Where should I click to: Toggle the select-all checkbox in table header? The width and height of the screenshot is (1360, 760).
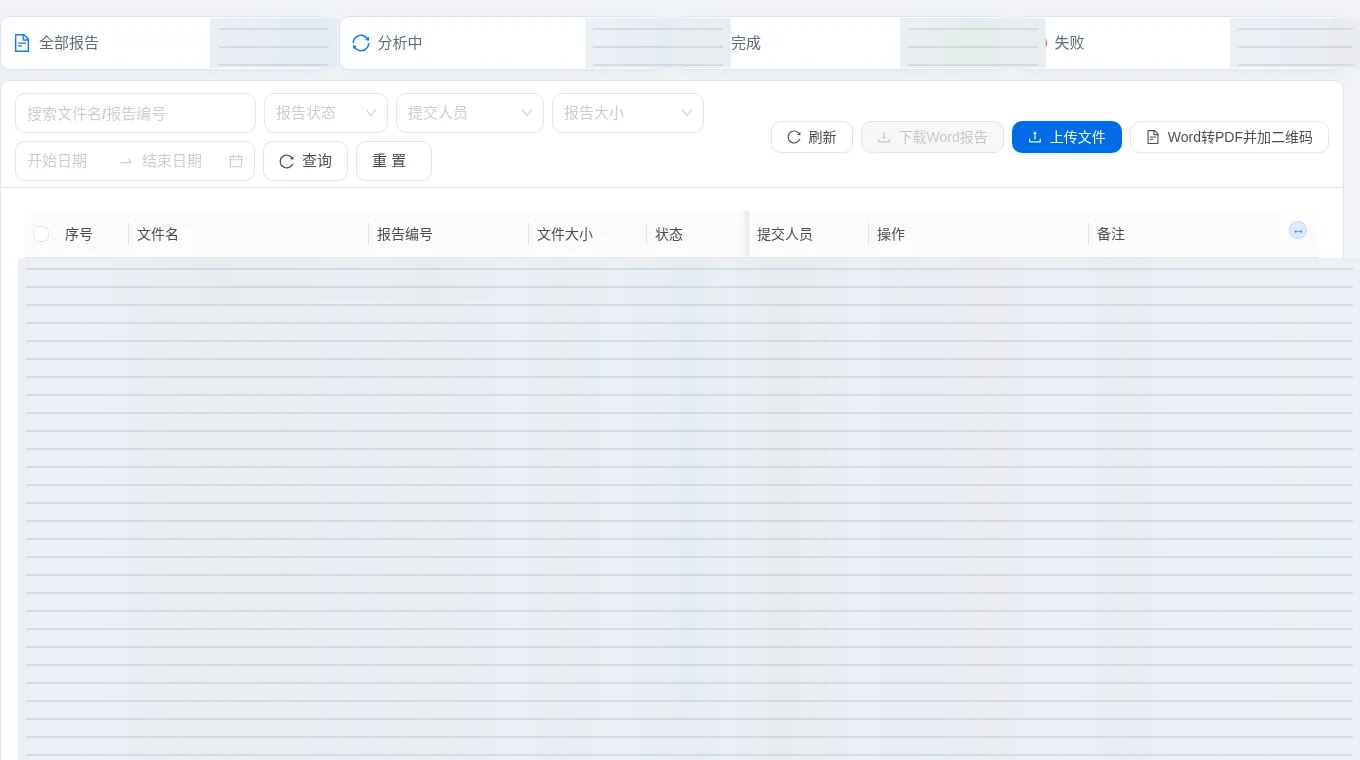[41, 234]
